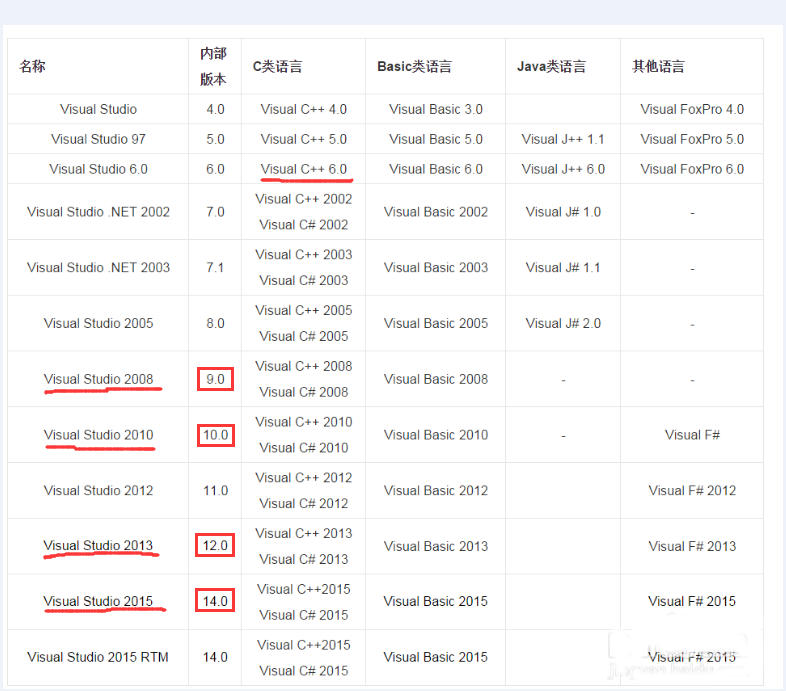Click the Visual C++ 2005 text
This screenshot has width=786, height=691.
(304, 310)
